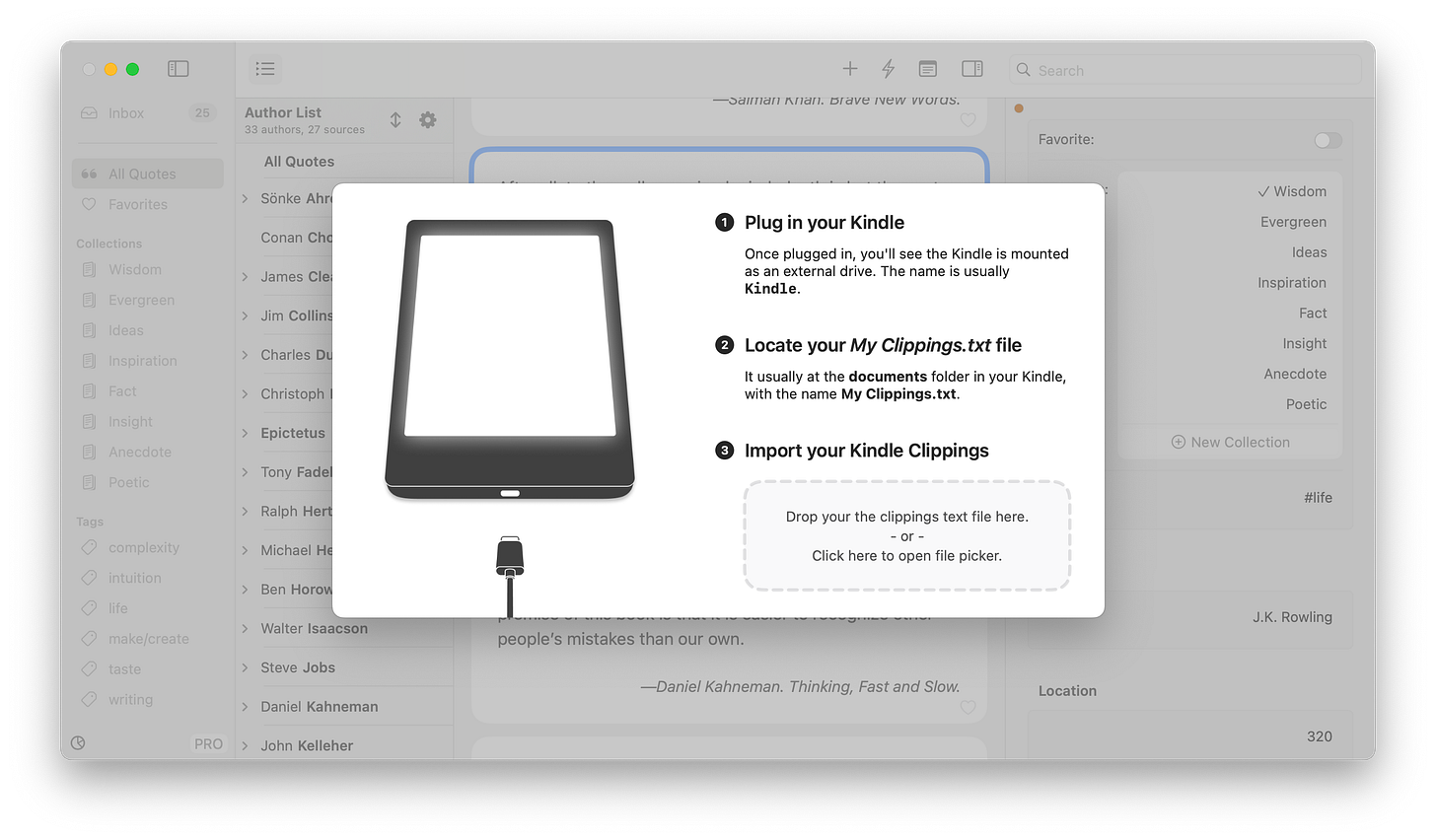Click the search magnifier icon
1436x840 pixels.
pos(1024,70)
